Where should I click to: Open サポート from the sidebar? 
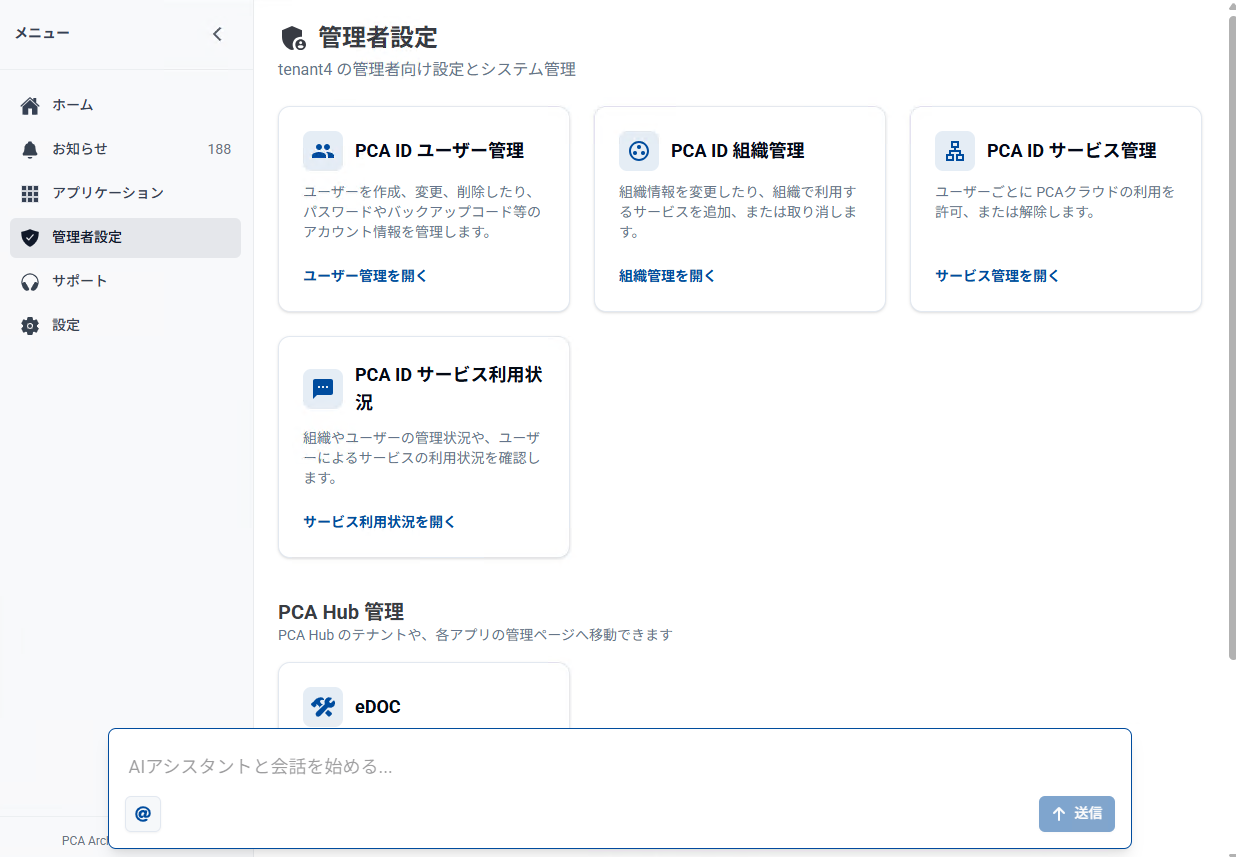pyautogui.click(x=79, y=281)
